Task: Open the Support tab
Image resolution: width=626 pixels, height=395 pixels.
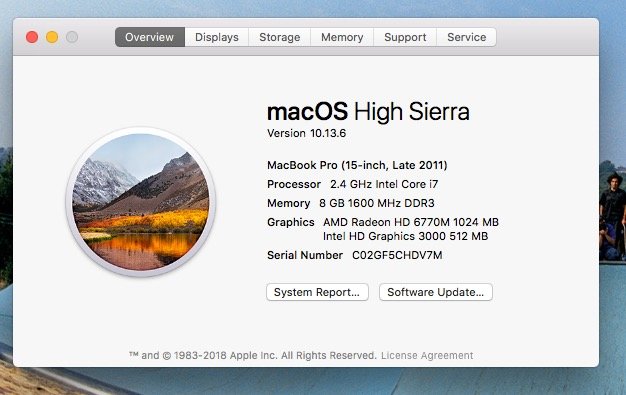Action: (x=405, y=37)
